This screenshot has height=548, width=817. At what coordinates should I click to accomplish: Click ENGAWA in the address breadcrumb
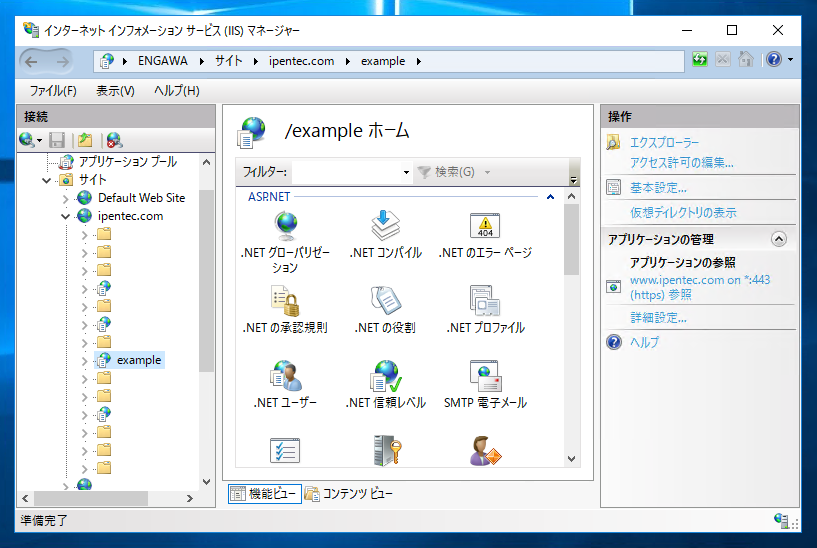coord(163,61)
